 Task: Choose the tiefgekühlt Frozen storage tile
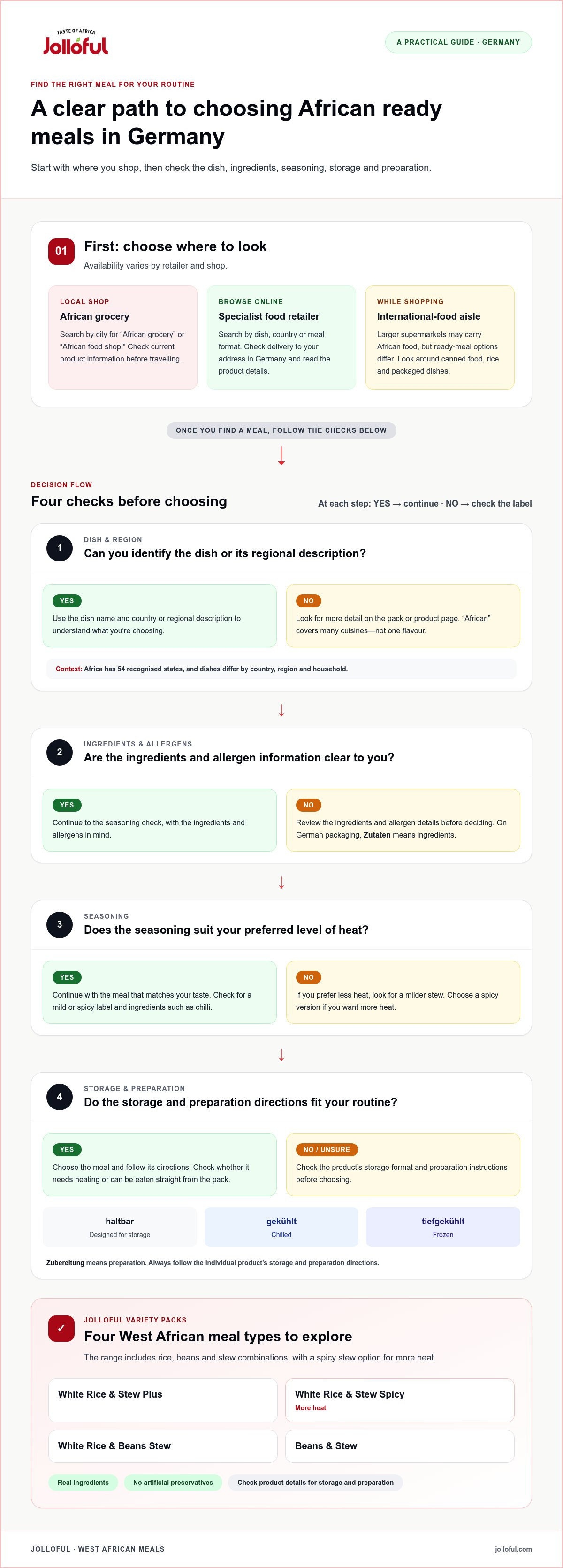[x=443, y=1227]
